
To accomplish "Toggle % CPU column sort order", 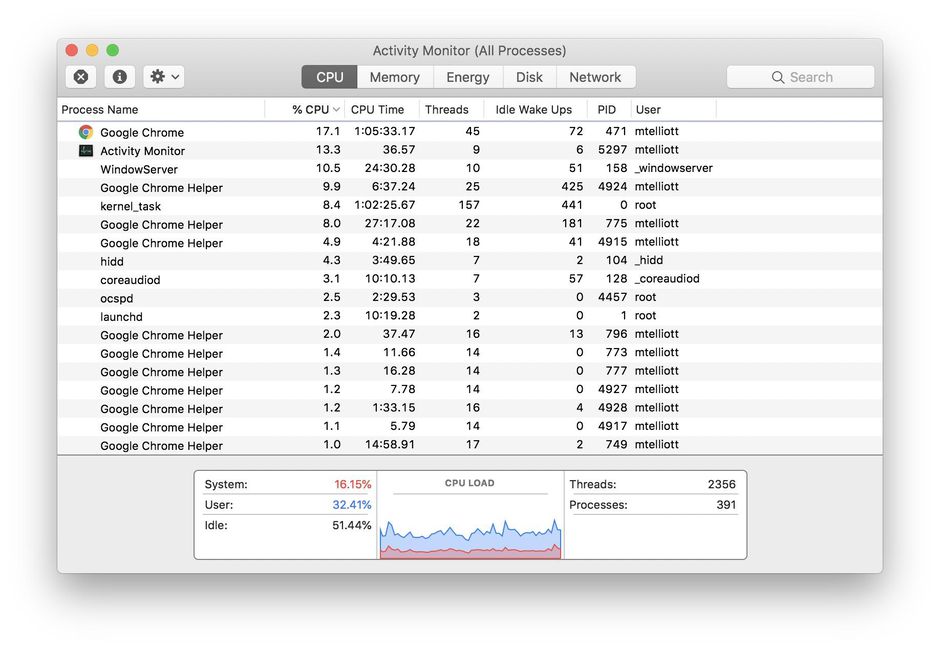I will [305, 110].
